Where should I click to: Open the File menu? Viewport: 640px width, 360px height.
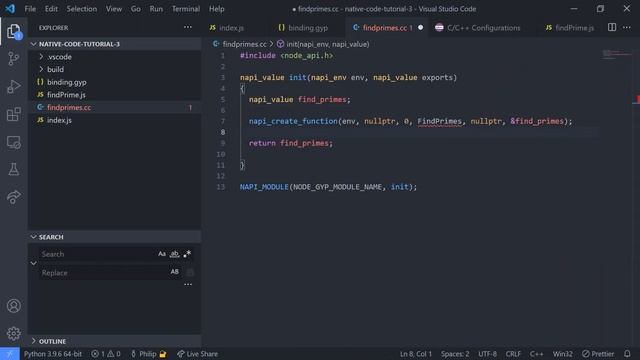[30, 9]
